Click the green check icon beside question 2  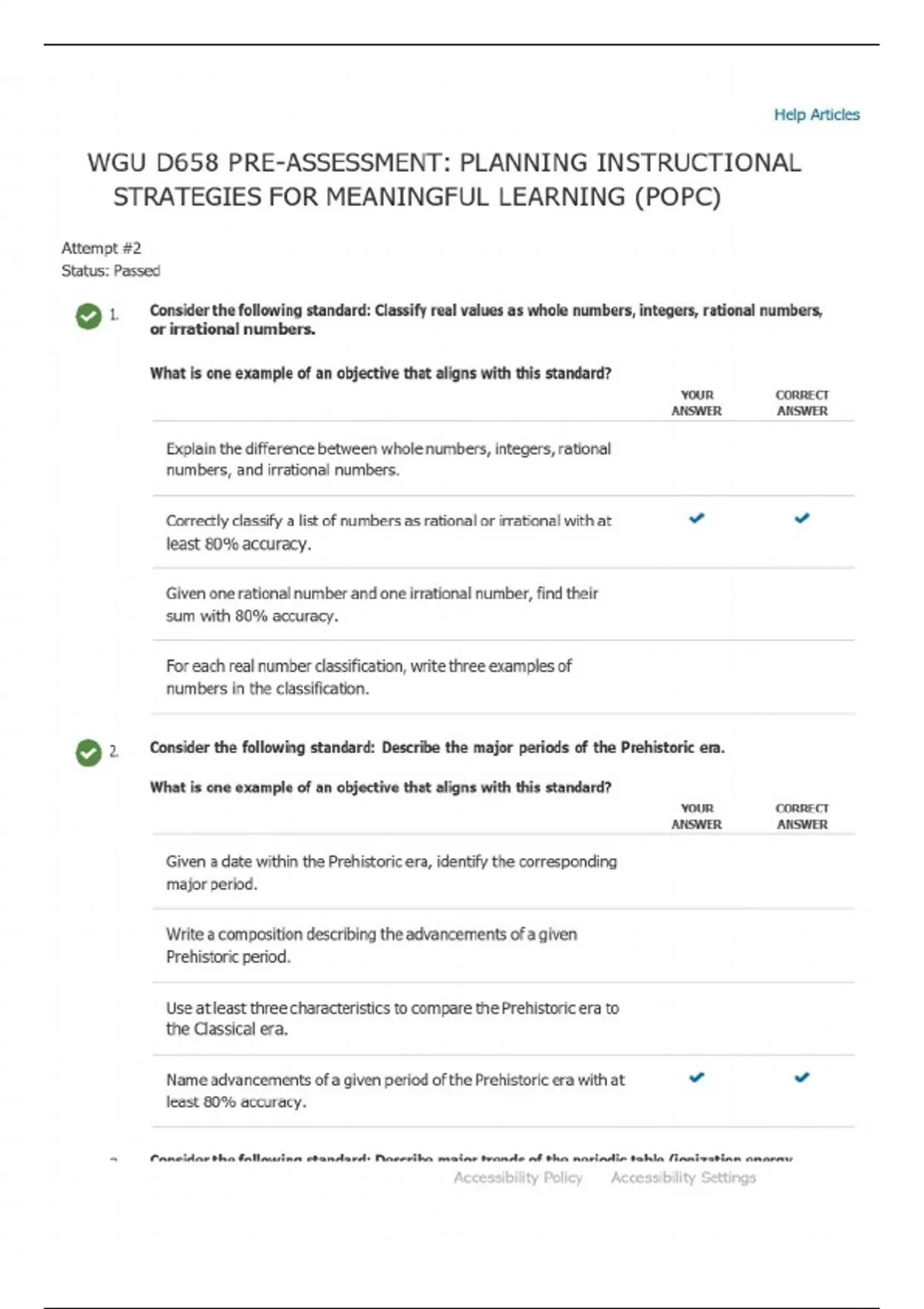(89, 752)
